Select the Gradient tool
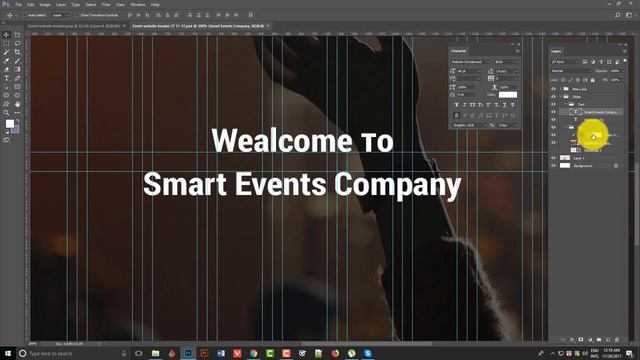 pyautogui.click(x=17, y=69)
